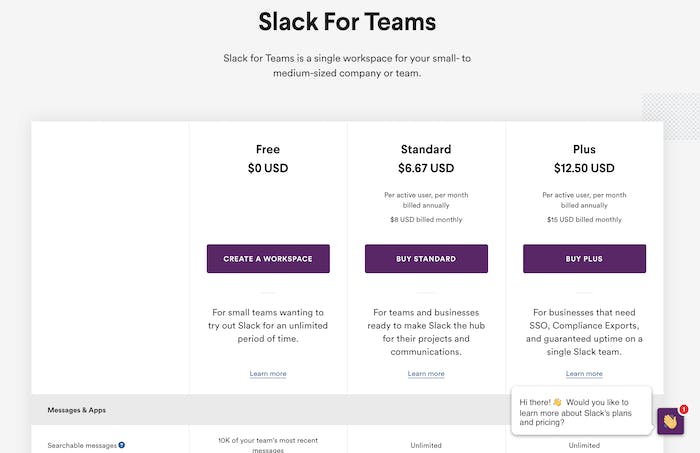The image size is (700, 453).
Task: Choose the Buy Plus button
Action: [x=584, y=259]
